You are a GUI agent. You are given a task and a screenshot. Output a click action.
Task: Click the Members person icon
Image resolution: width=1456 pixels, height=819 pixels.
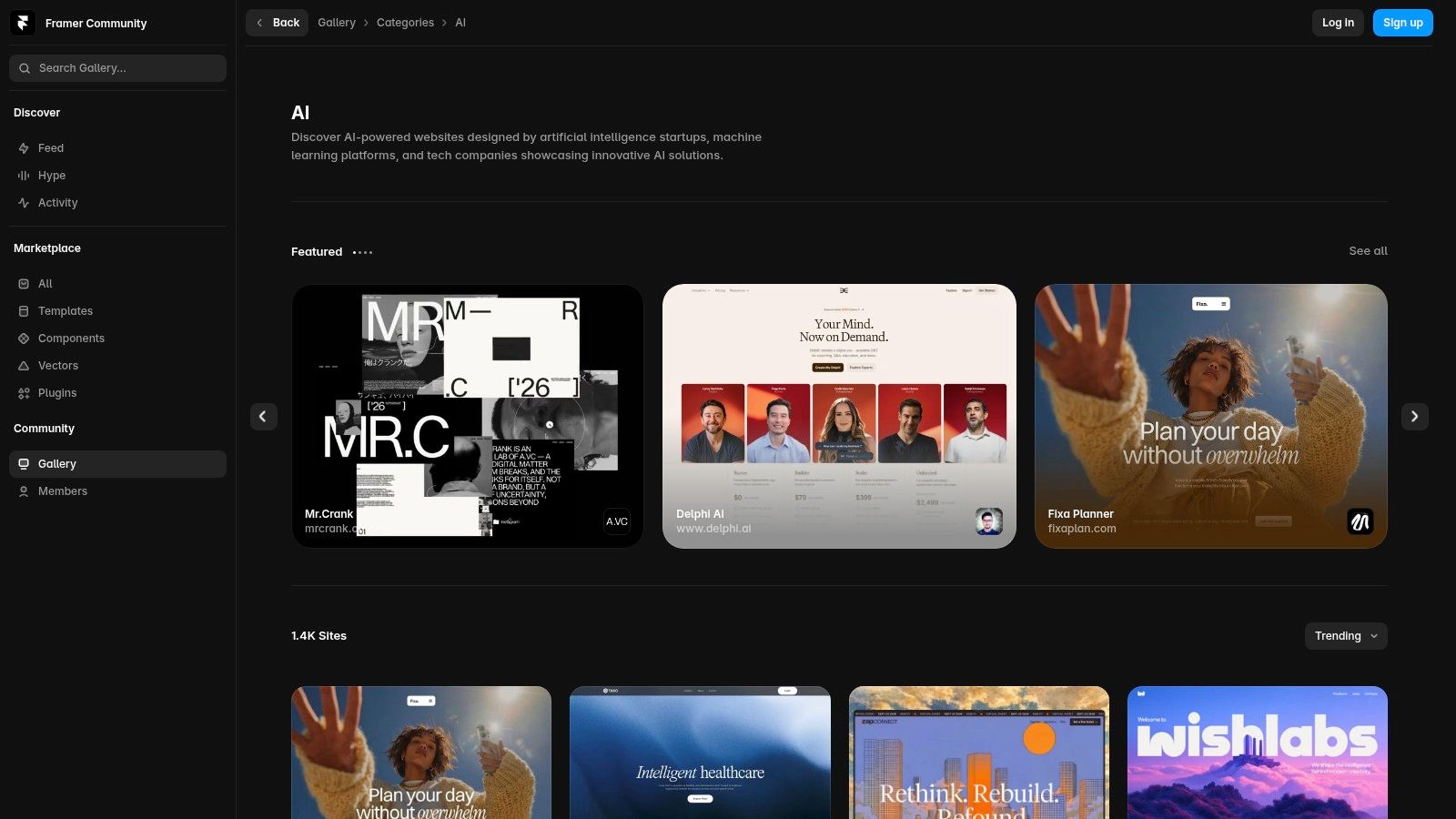24,491
